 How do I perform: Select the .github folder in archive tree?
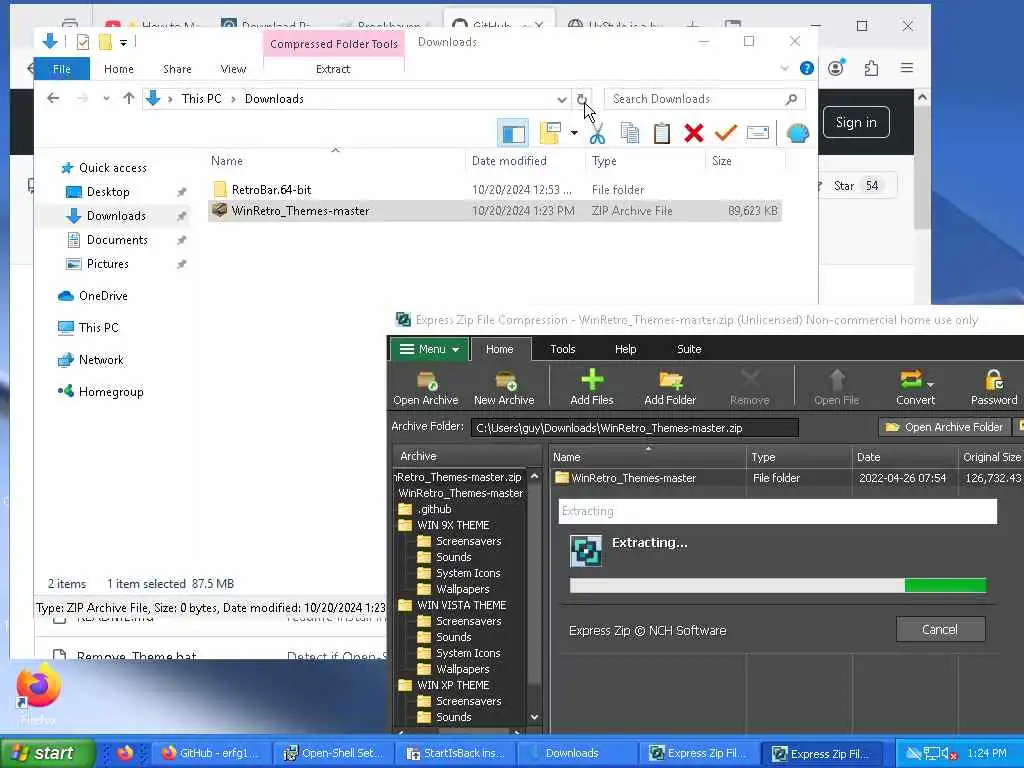[435, 509]
